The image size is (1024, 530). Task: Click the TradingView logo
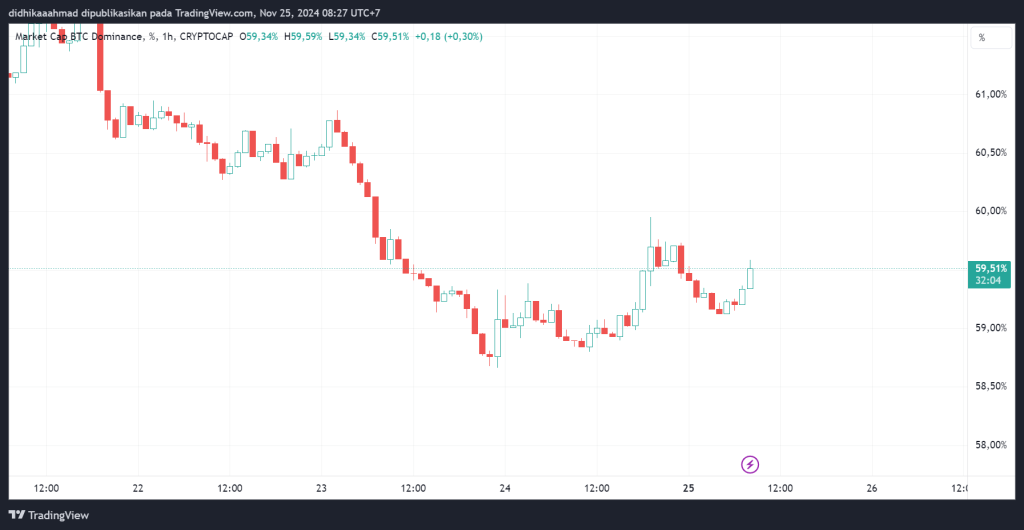49,515
